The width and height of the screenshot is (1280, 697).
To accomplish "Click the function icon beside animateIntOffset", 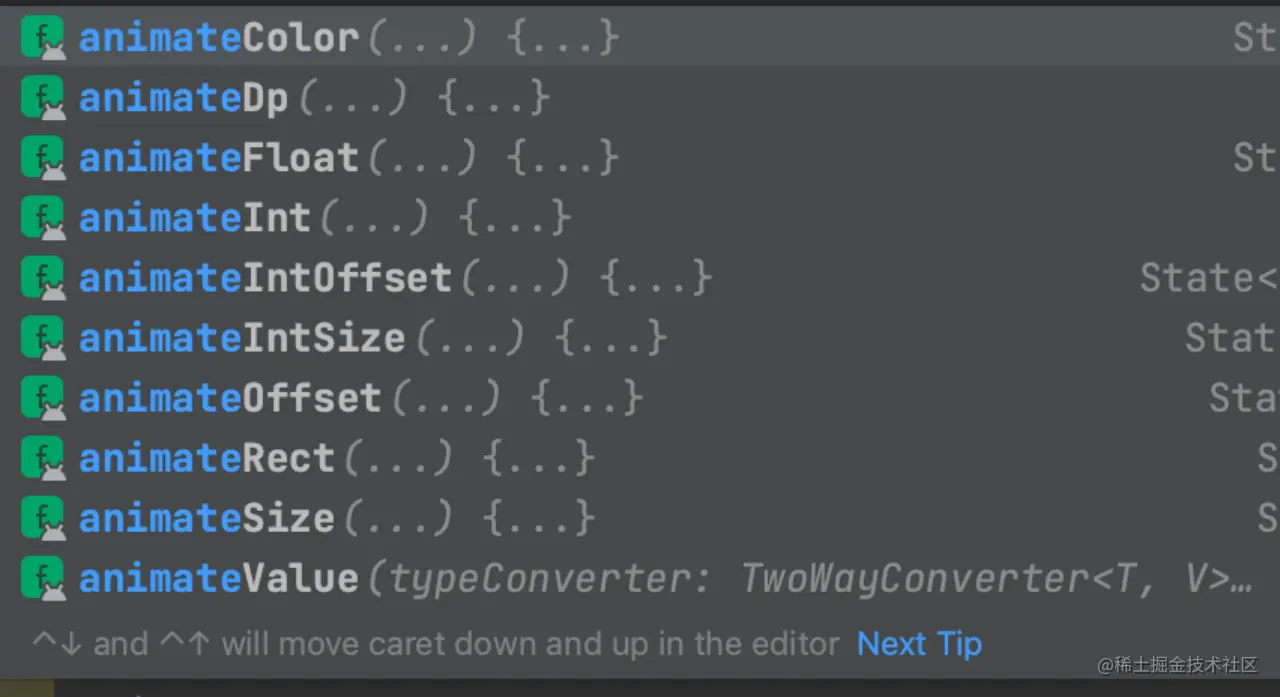I will pyautogui.click(x=42, y=277).
